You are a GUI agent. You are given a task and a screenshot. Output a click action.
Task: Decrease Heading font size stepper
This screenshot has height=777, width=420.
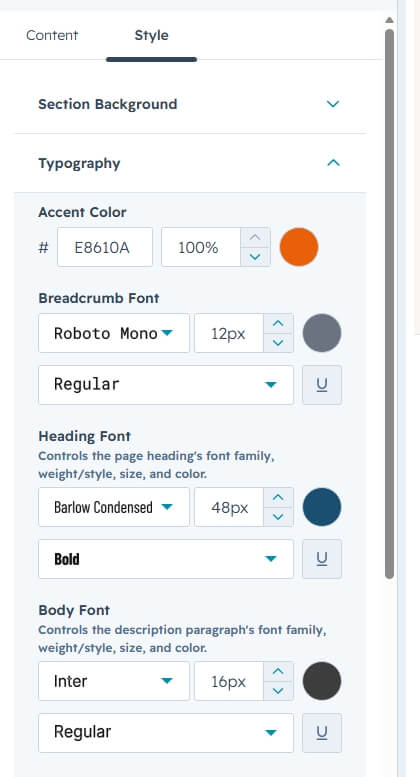pos(278,517)
